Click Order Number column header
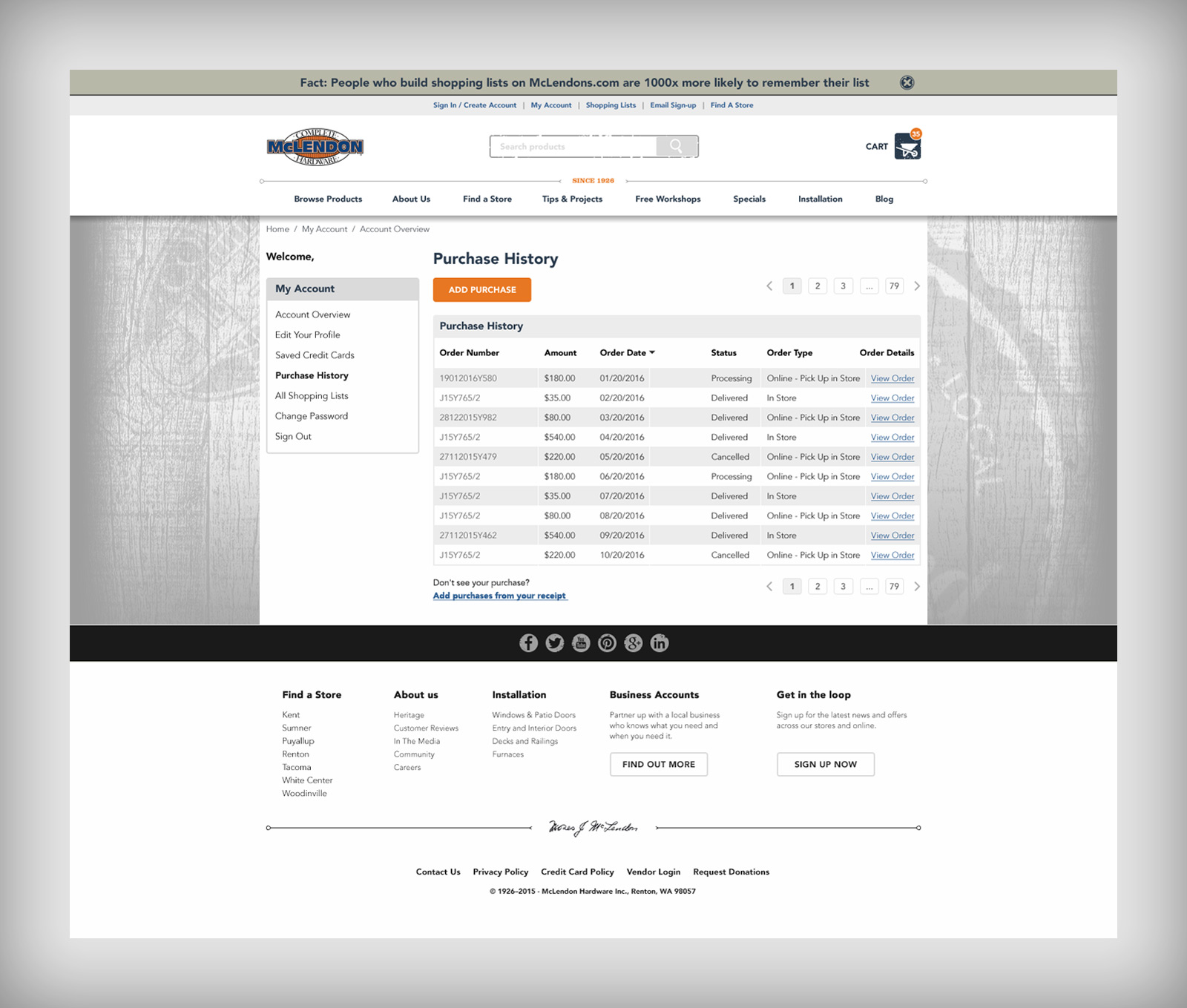The width and height of the screenshot is (1187, 1008). click(x=469, y=352)
